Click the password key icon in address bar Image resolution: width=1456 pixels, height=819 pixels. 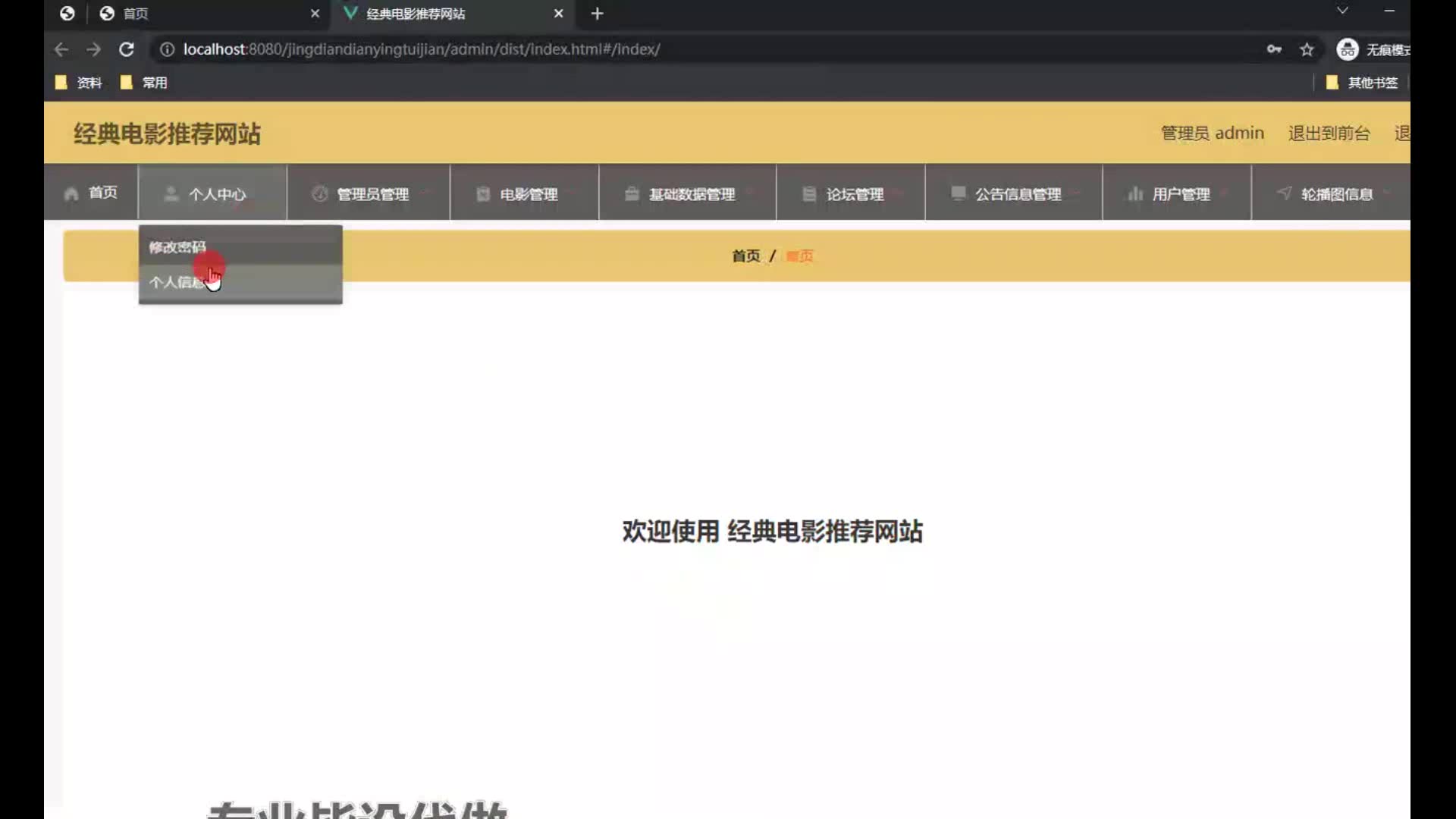point(1274,49)
